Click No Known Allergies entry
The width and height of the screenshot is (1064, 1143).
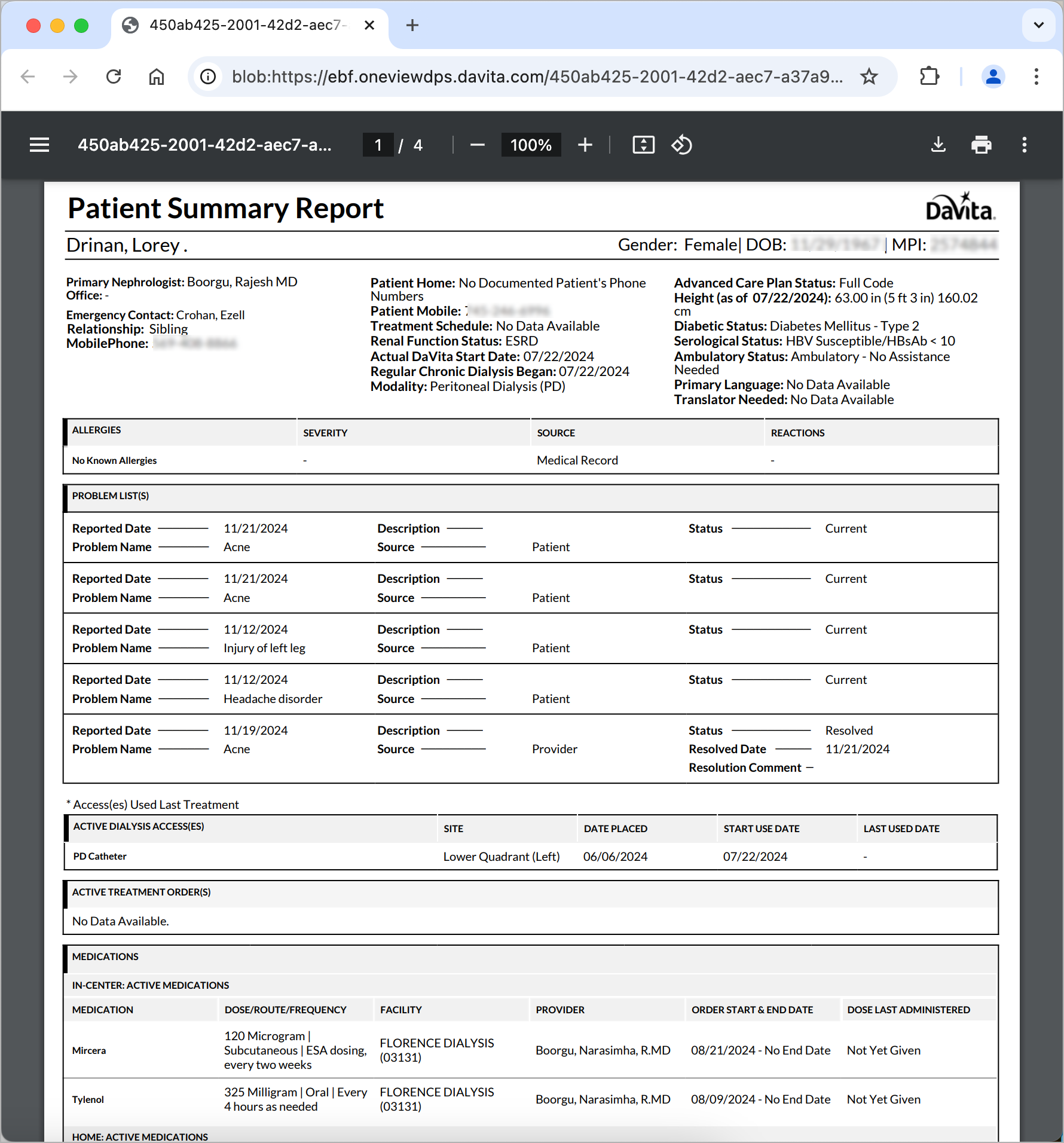point(114,460)
